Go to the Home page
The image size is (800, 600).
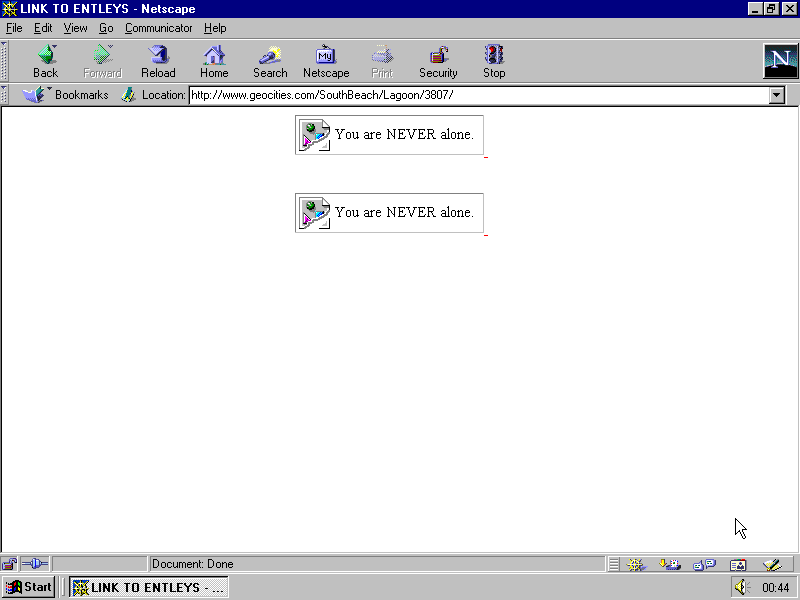tap(214, 61)
